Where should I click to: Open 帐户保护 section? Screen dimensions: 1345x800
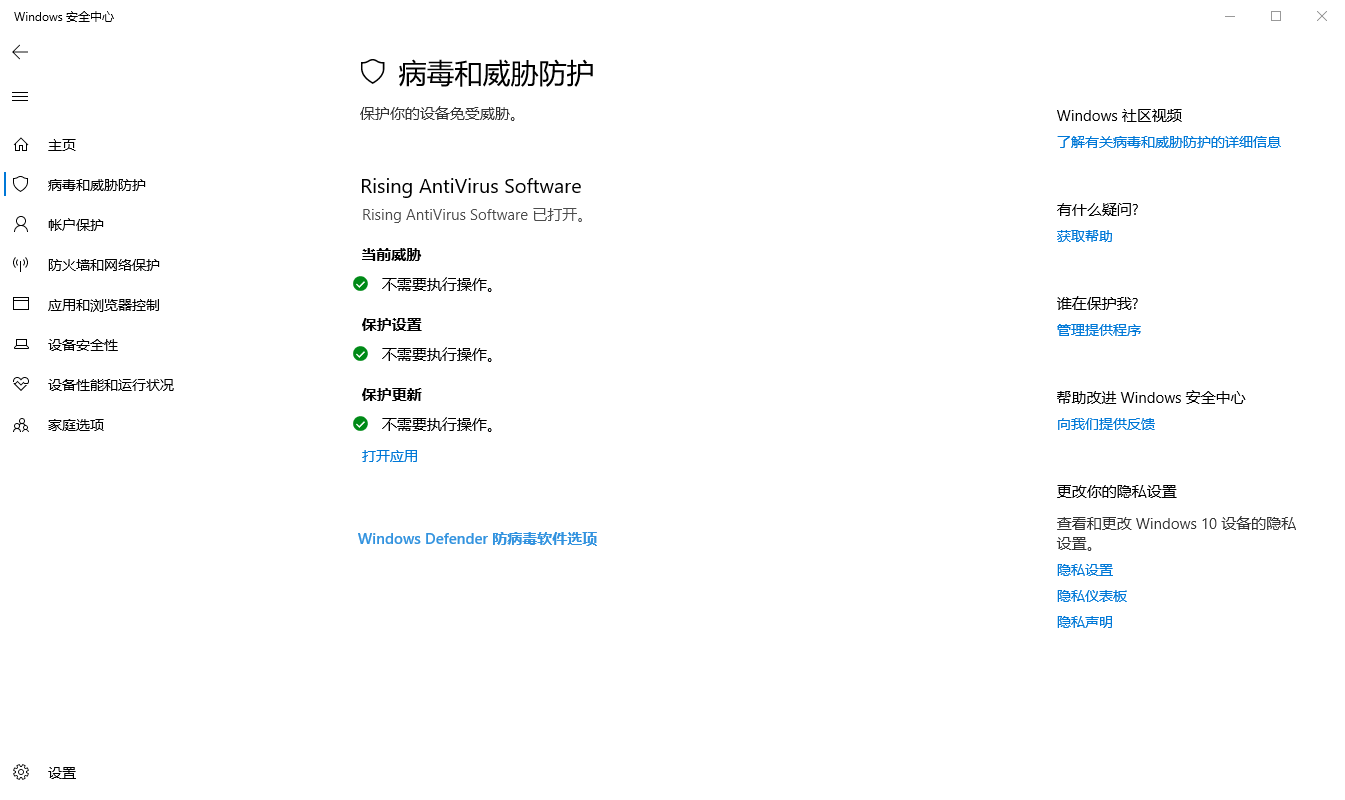[x=76, y=225]
